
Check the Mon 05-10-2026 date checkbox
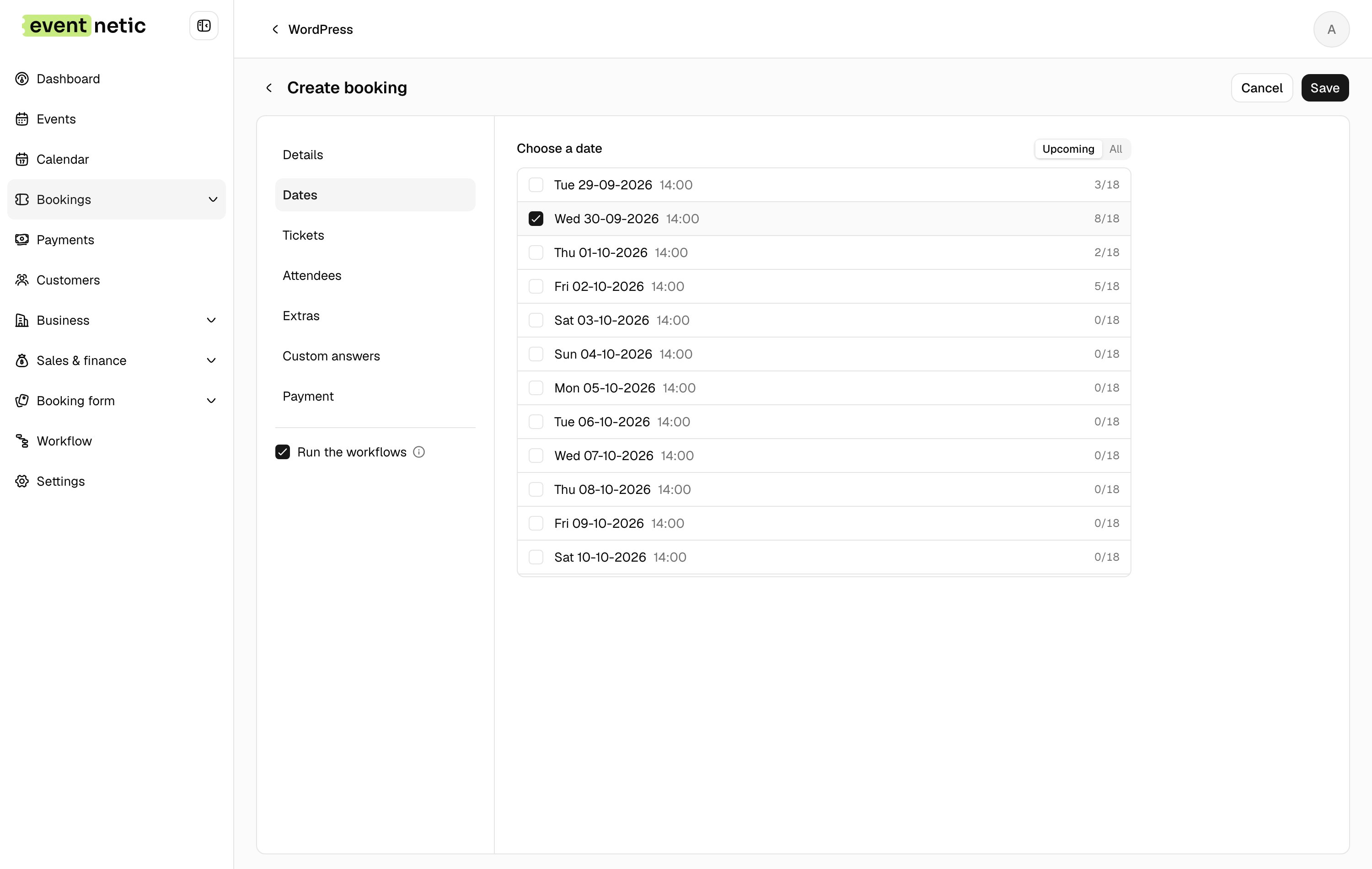[536, 388]
